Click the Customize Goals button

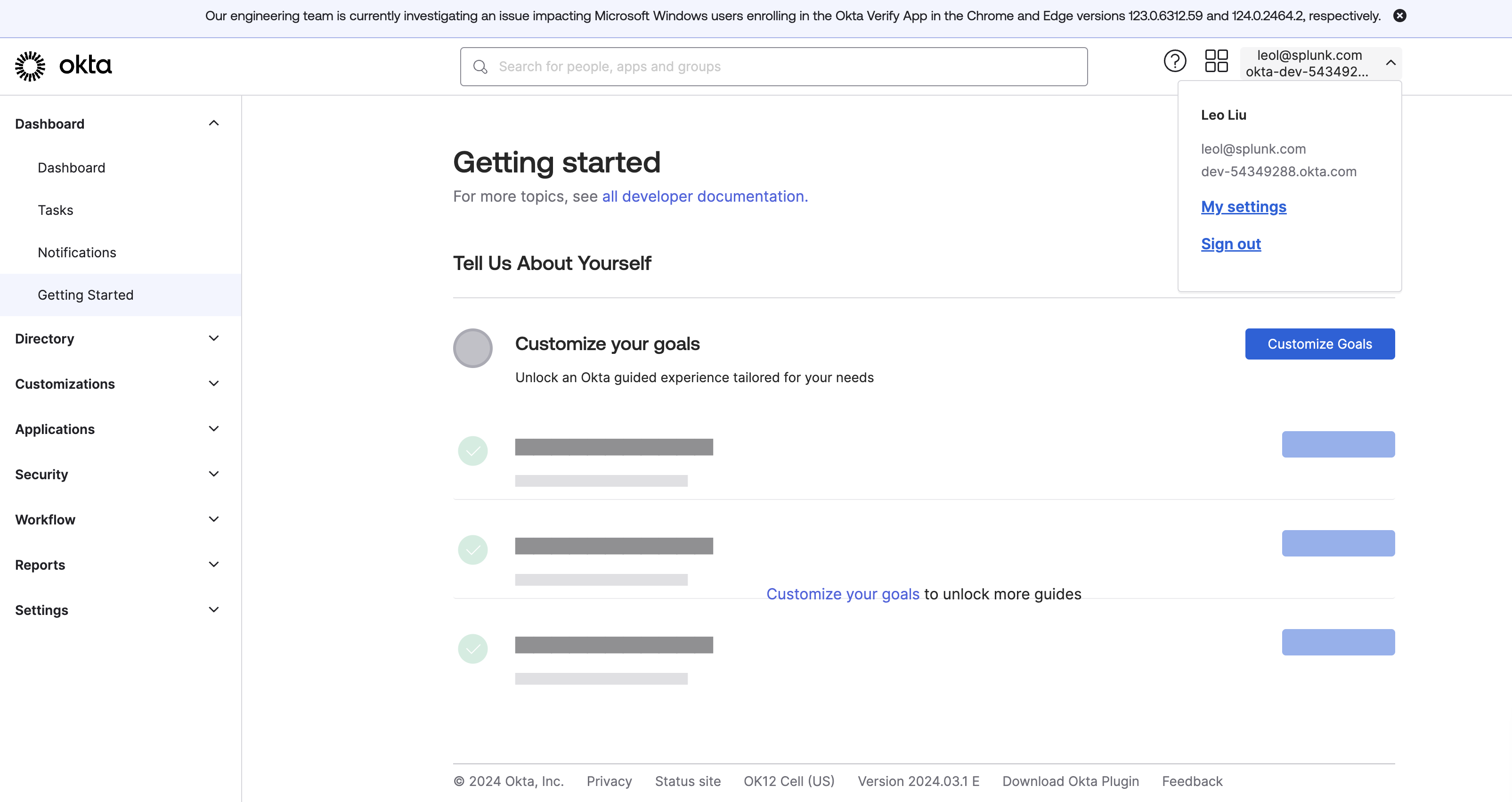(x=1319, y=344)
